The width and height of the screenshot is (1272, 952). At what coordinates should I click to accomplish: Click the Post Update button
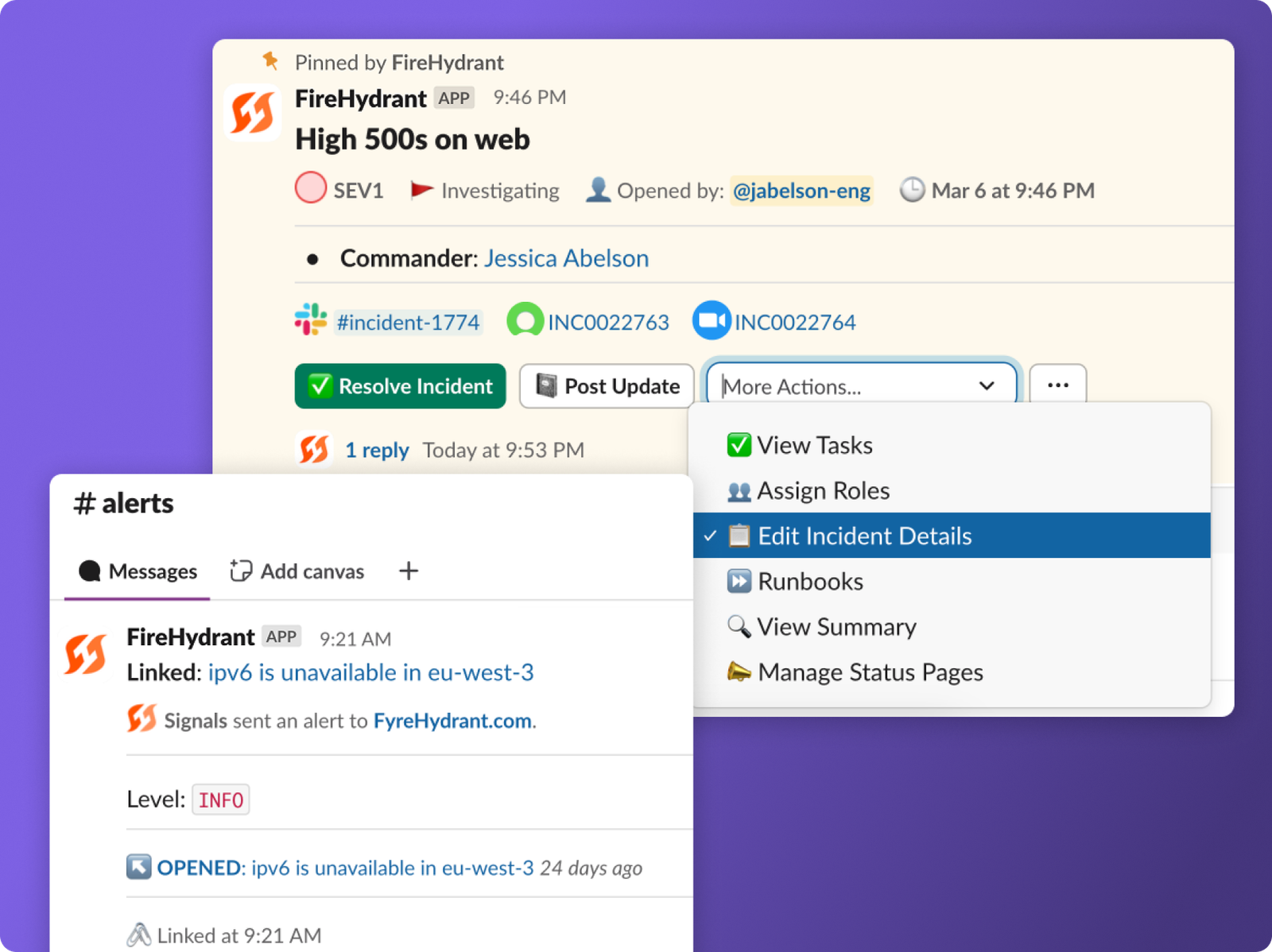[x=607, y=386]
